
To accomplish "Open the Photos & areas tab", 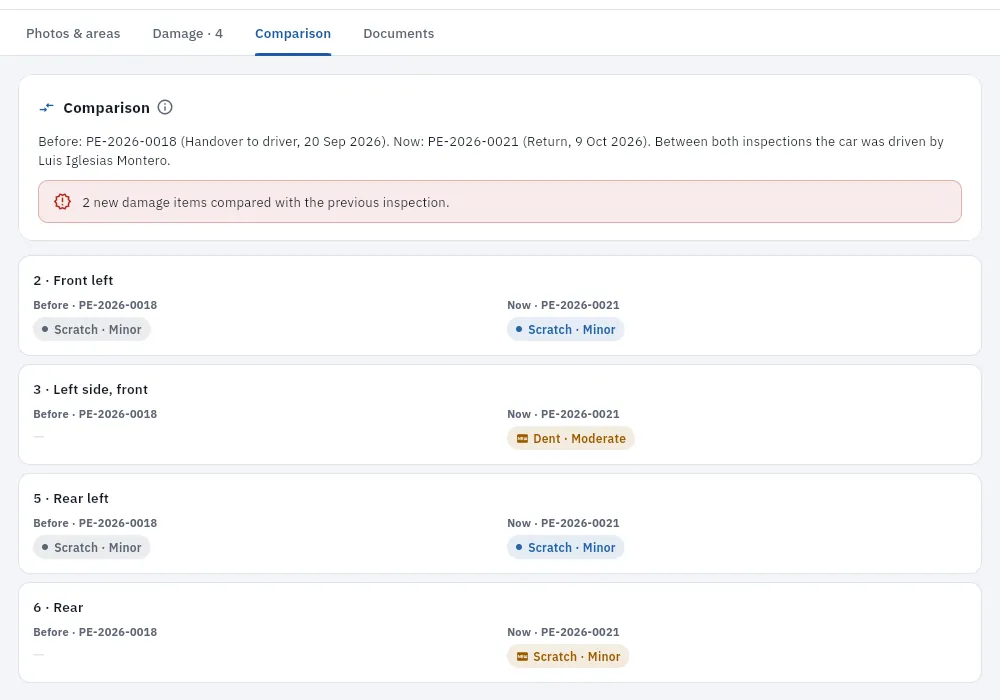I will coord(73,34).
